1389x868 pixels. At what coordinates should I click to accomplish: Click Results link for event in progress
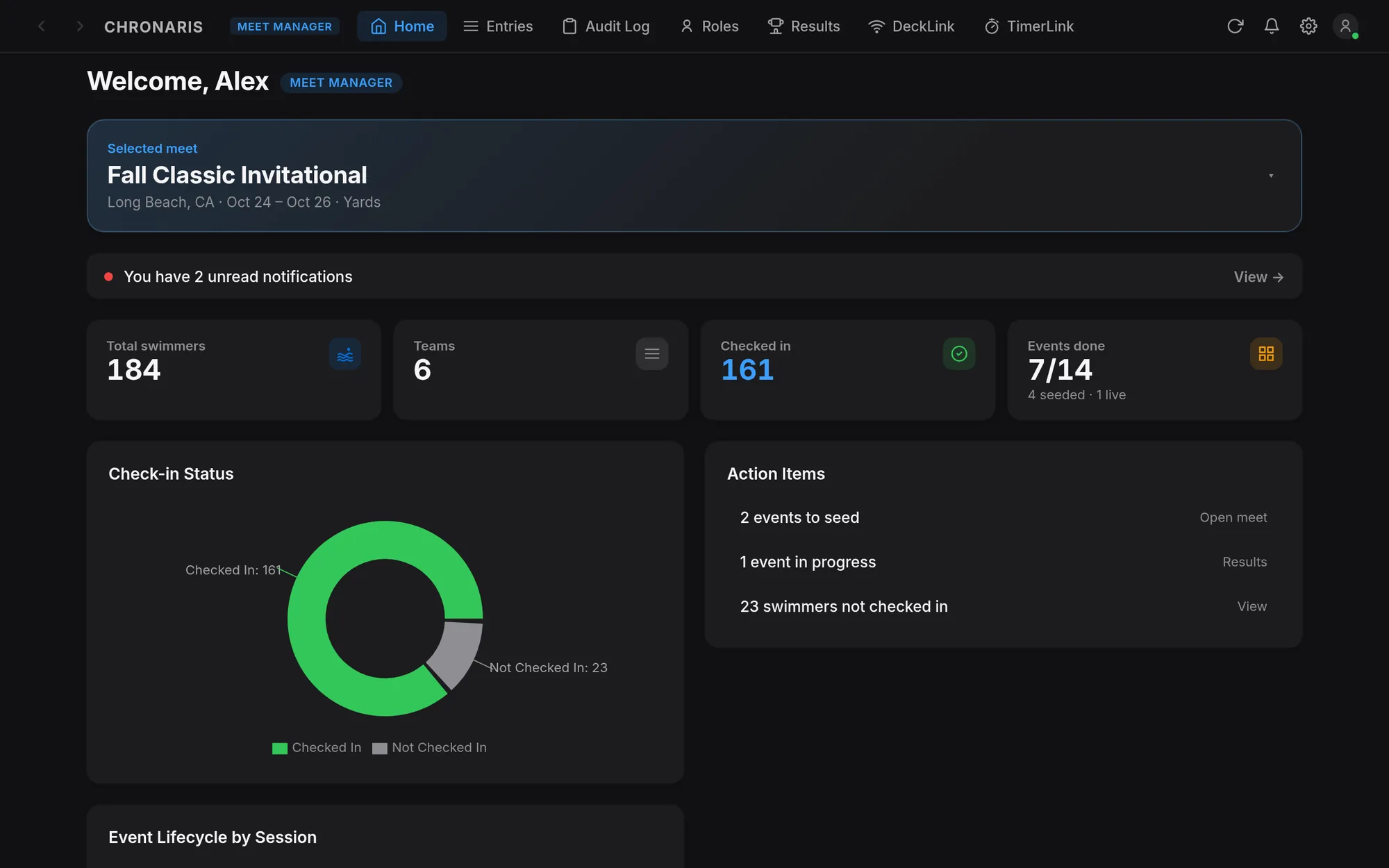pos(1245,562)
